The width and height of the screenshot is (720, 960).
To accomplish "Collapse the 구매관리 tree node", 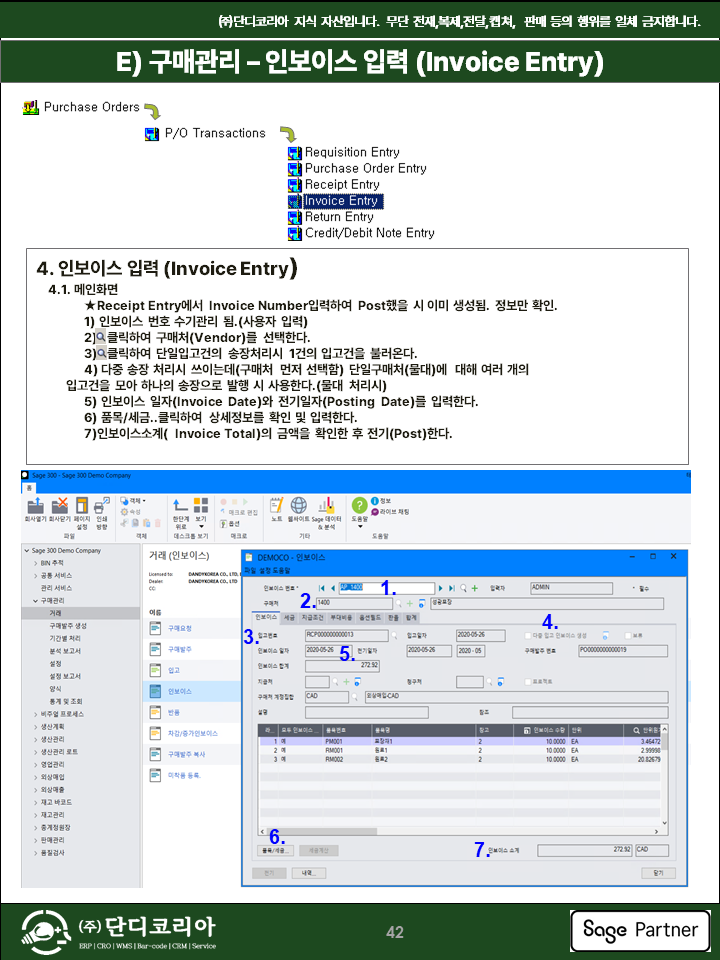I will pyautogui.click(x=36, y=601).
